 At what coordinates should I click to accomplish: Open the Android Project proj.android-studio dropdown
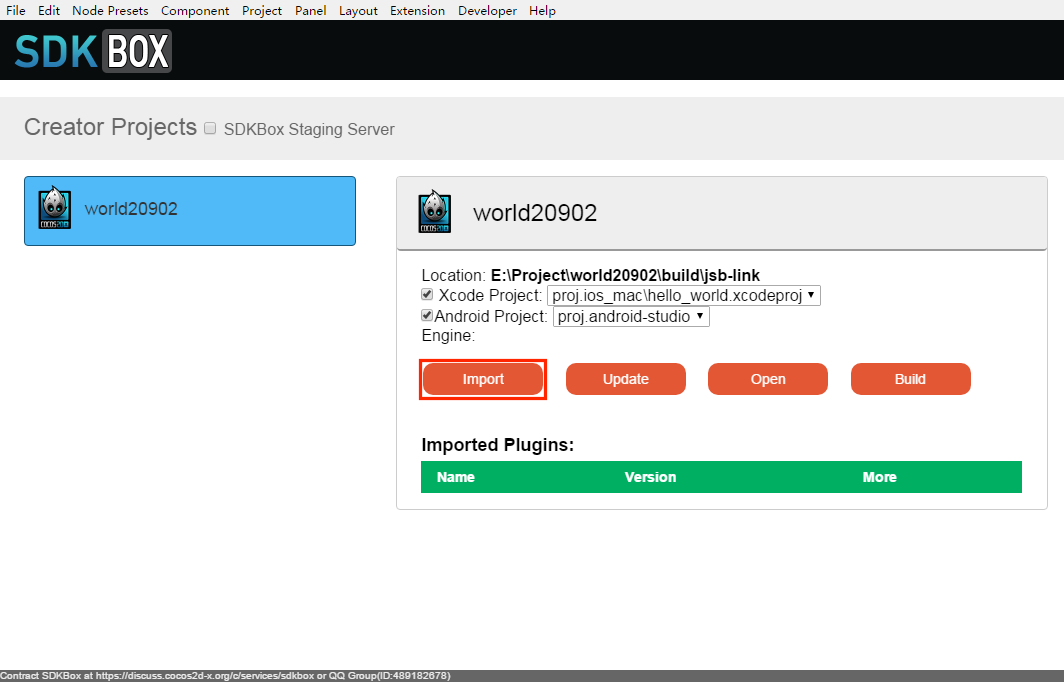631,316
